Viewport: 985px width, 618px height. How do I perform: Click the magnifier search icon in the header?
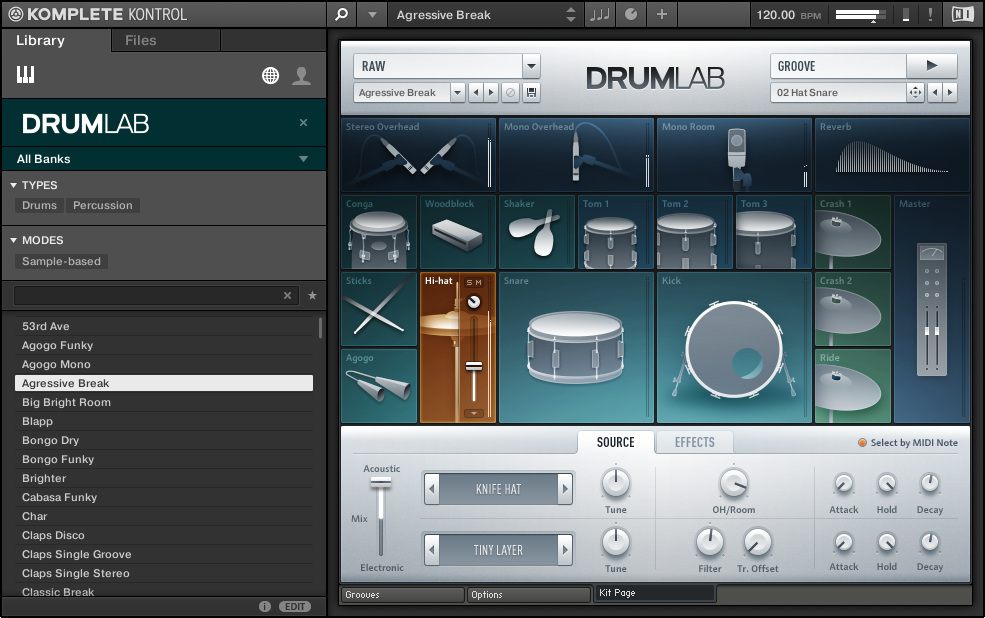[341, 14]
